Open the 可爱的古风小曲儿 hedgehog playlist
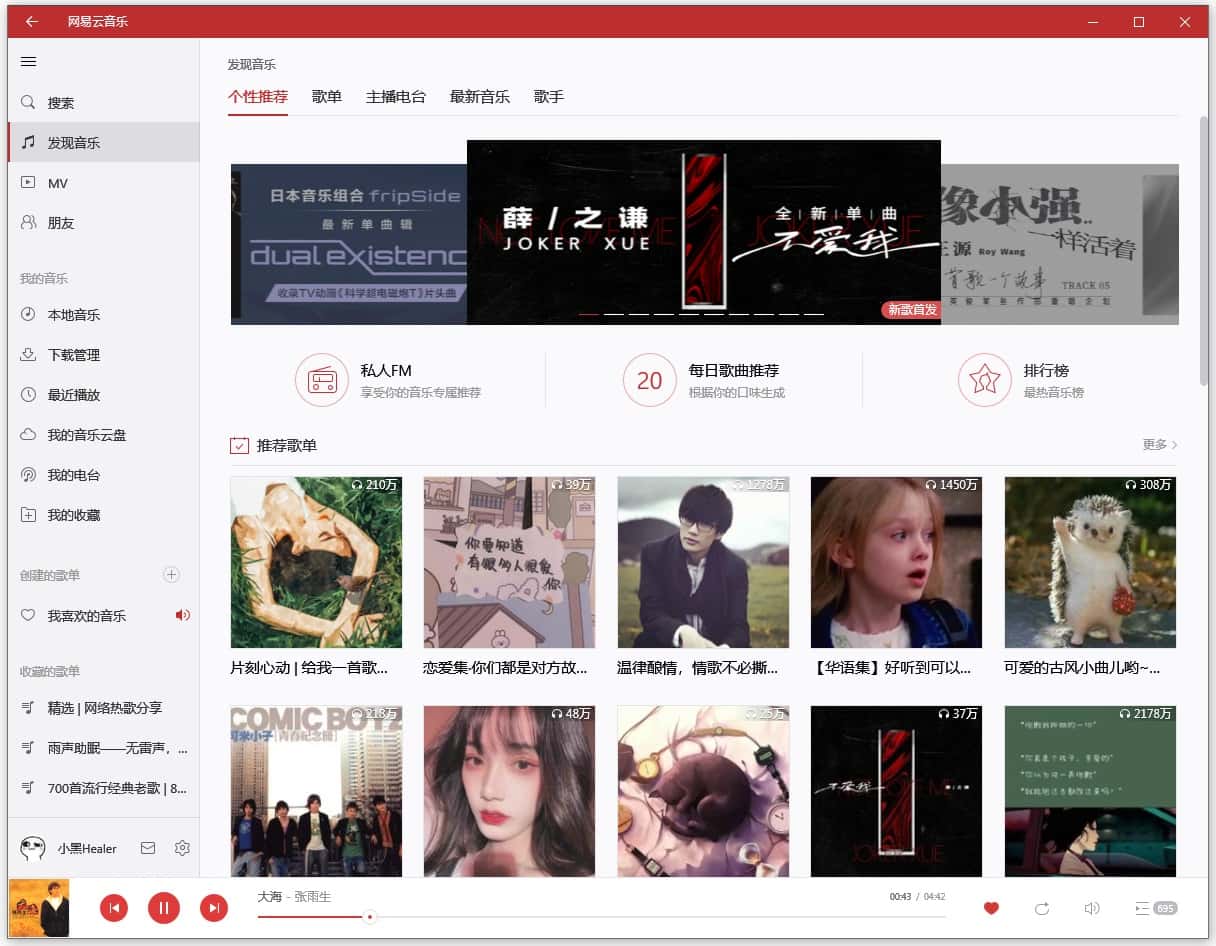The height and width of the screenshot is (946, 1216). [x=1091, y=562]
